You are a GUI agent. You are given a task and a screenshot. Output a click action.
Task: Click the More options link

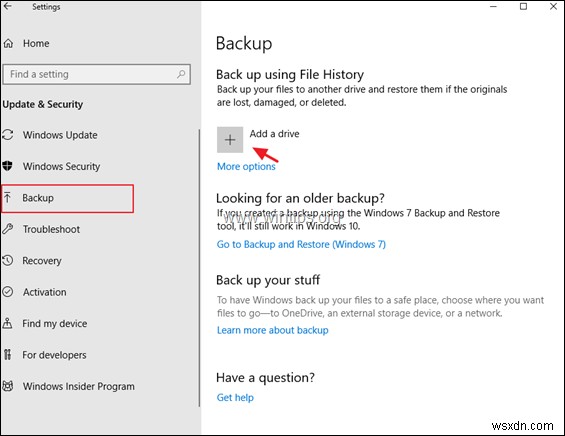(246, 166)
